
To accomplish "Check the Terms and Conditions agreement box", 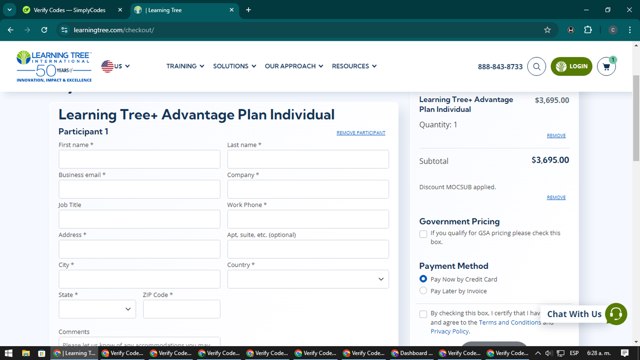I will 423,314.
